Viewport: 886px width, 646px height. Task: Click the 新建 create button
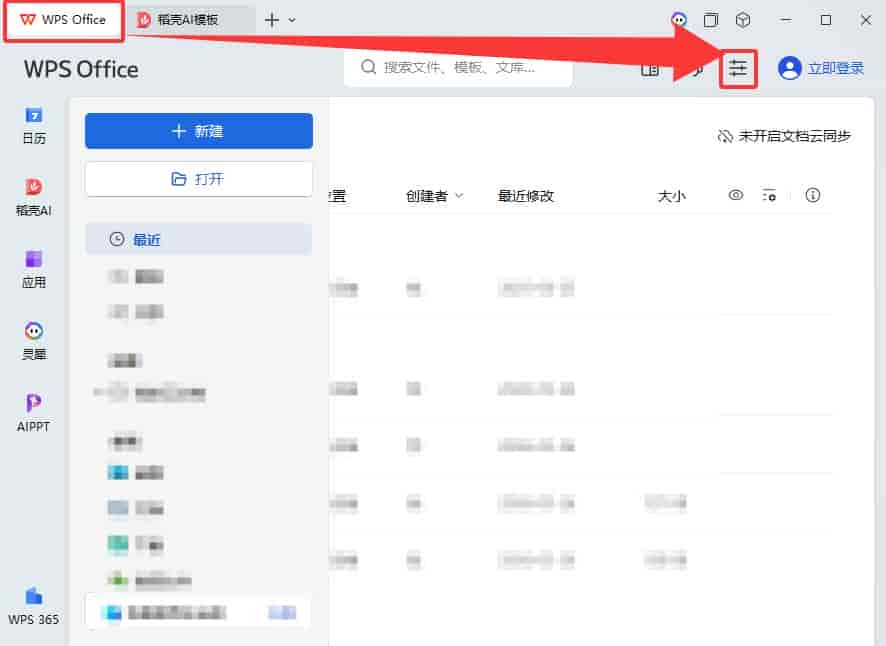199,131
